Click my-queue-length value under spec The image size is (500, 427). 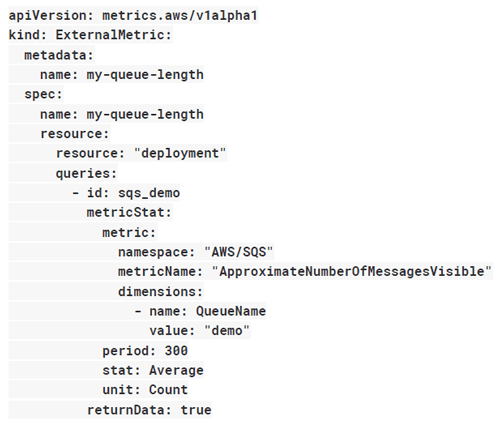tap(145, 114)
